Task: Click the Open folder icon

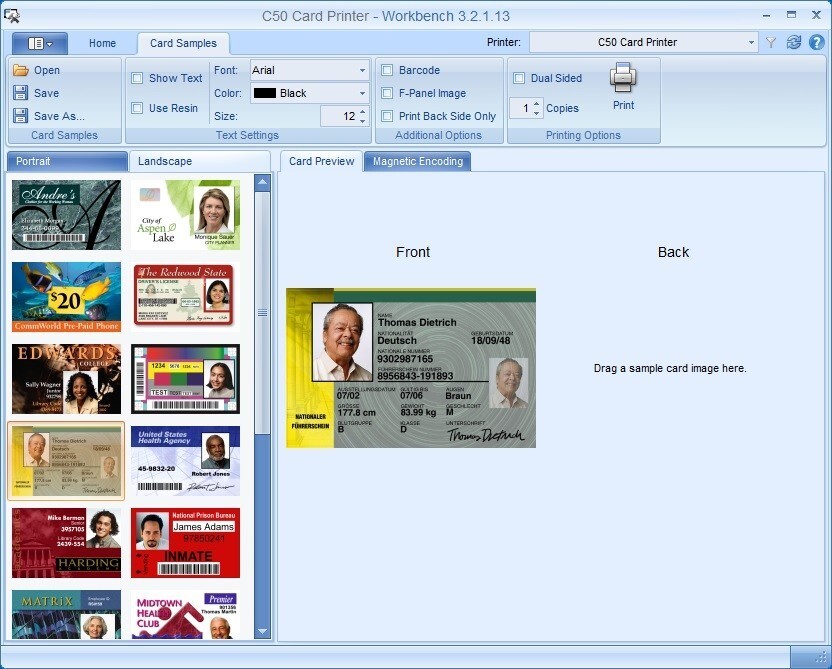Action: pos(21,70)
